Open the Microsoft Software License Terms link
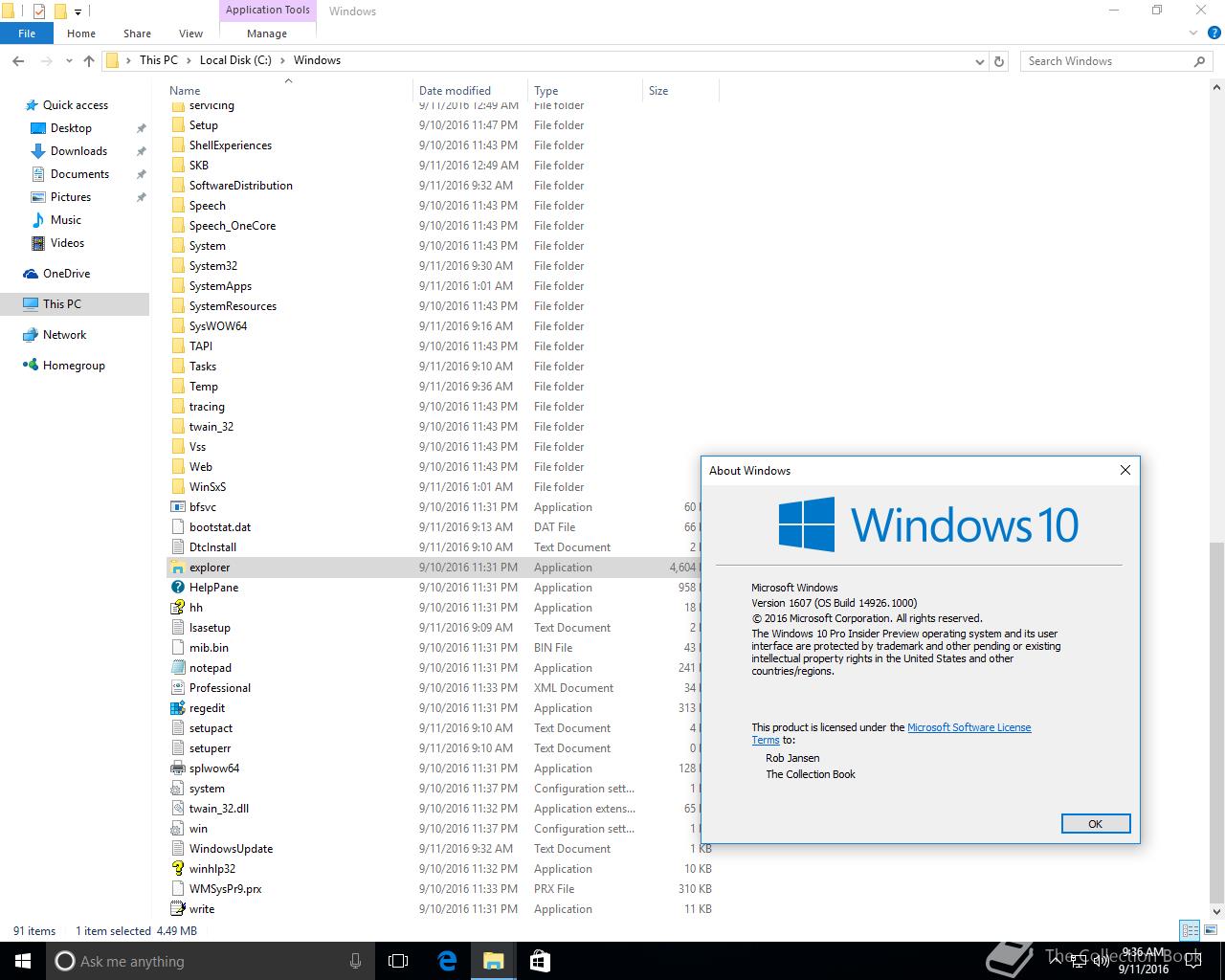 891,733
